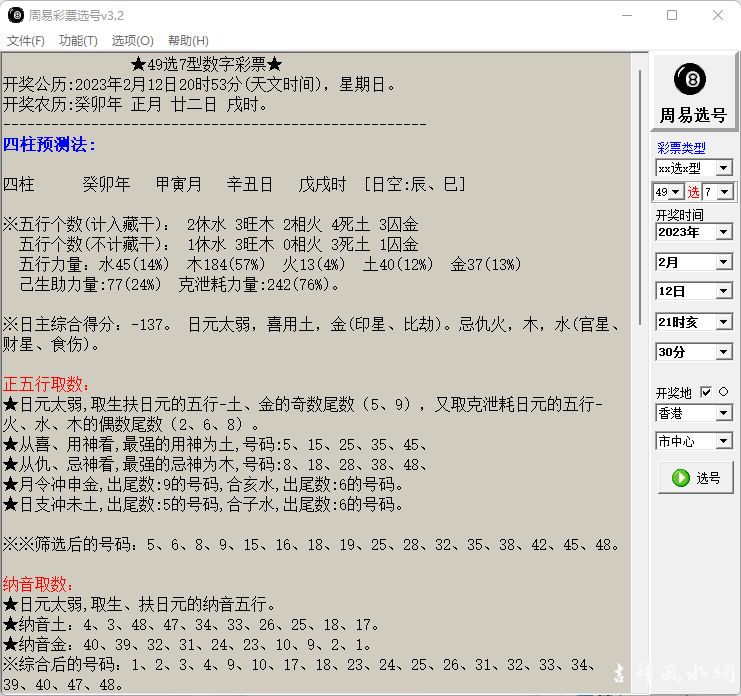This screenshot has width=741, height=696.
Task: Click the 8-ball 周易选号 logo button
Action: [x=692, y=92]
